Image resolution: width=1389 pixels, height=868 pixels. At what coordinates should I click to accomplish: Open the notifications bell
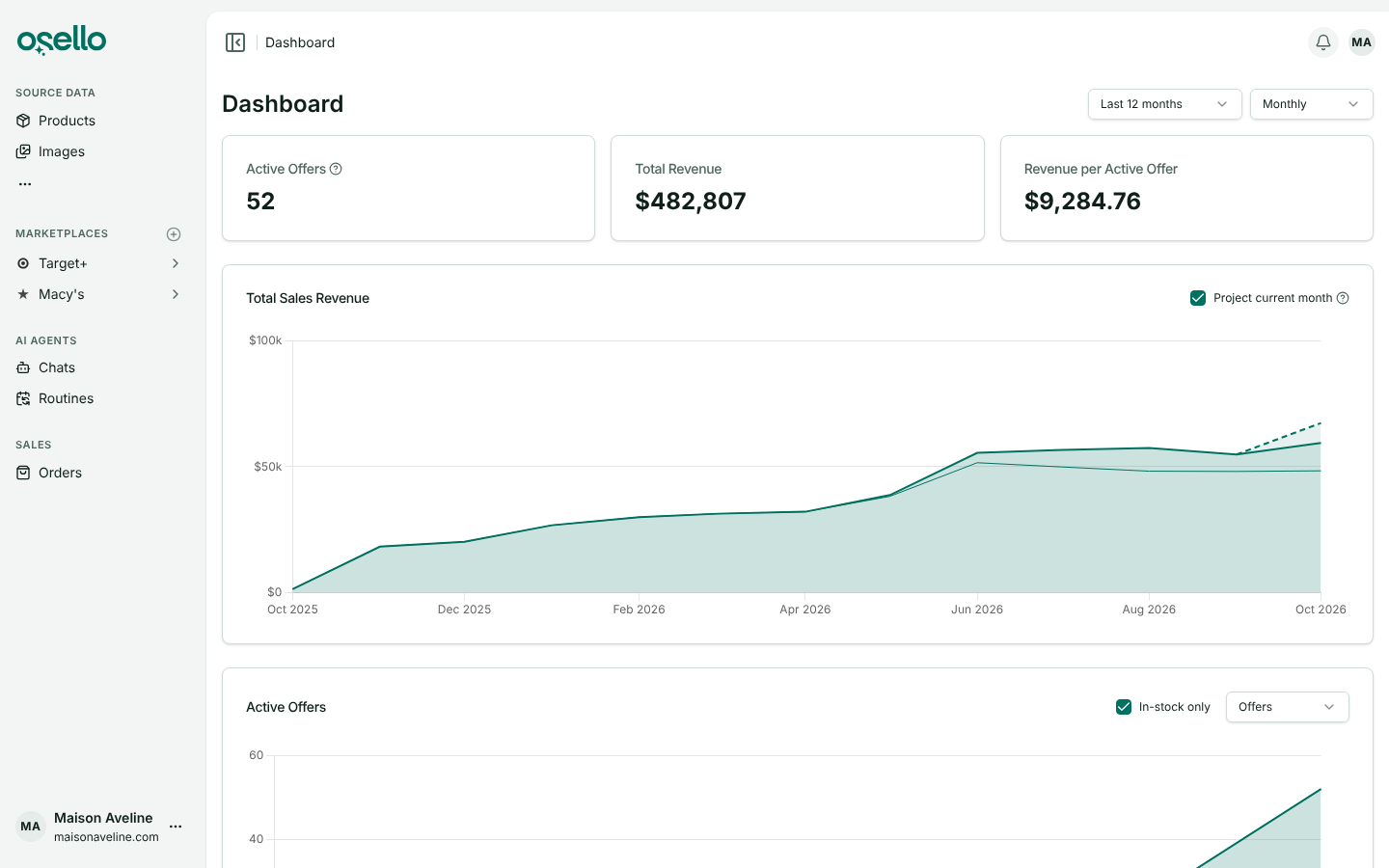pyautogui.click(x=1323, y=42)
